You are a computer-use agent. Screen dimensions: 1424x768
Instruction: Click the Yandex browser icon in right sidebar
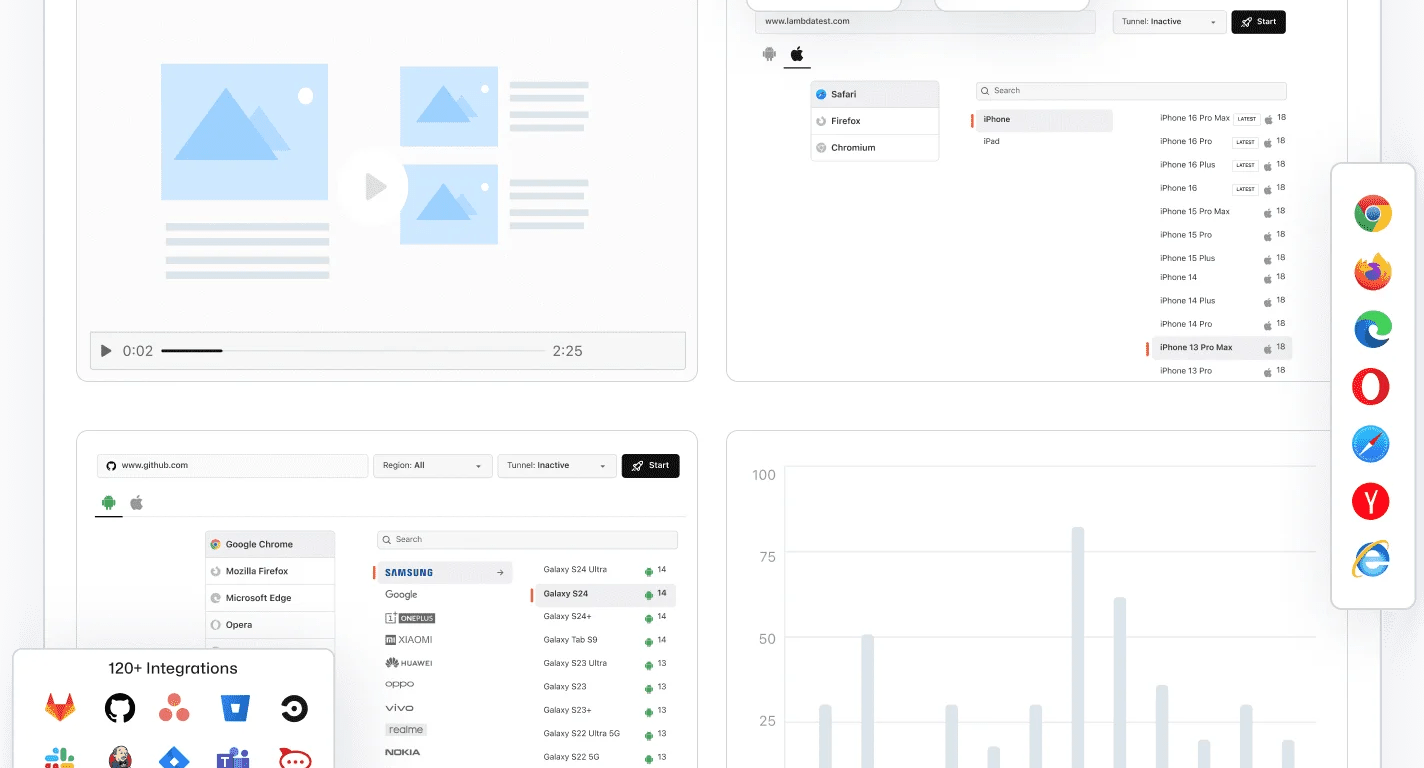1371,501
